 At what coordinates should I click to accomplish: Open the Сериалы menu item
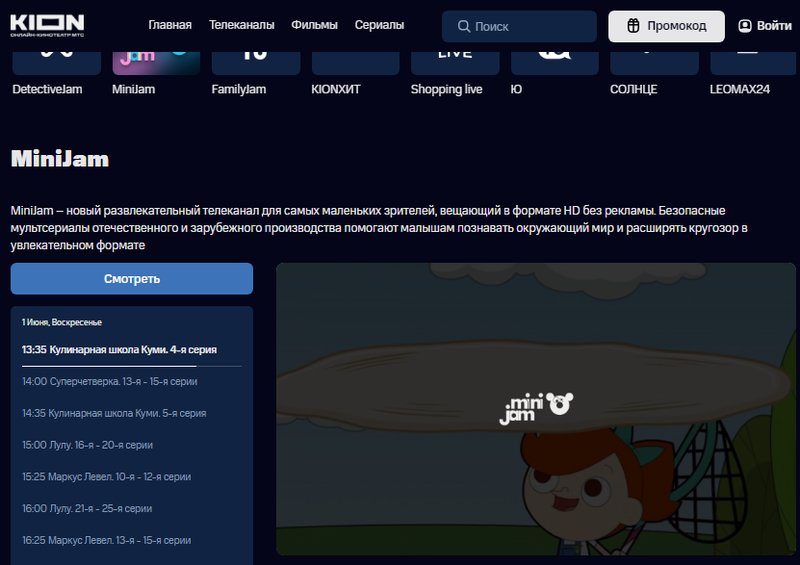[379, 26]
